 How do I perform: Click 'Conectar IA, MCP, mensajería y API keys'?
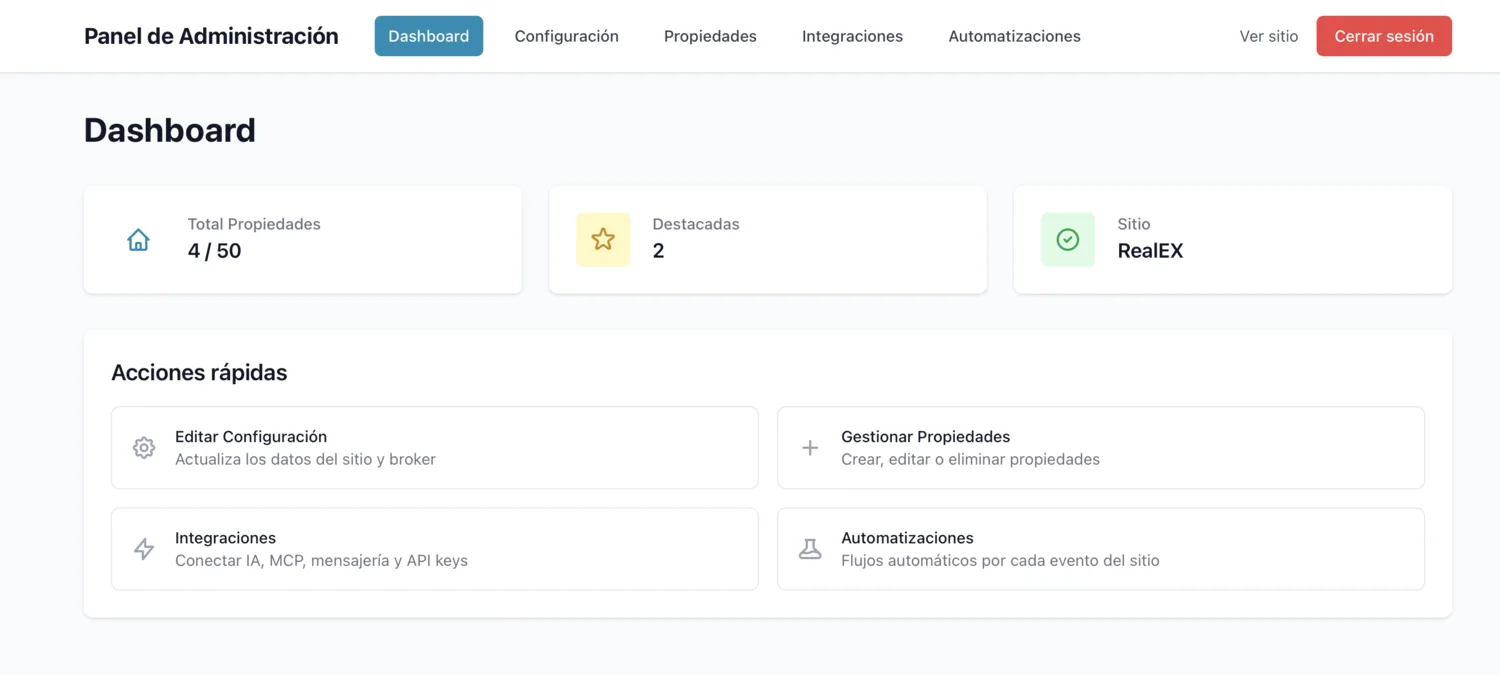[321, 561]
